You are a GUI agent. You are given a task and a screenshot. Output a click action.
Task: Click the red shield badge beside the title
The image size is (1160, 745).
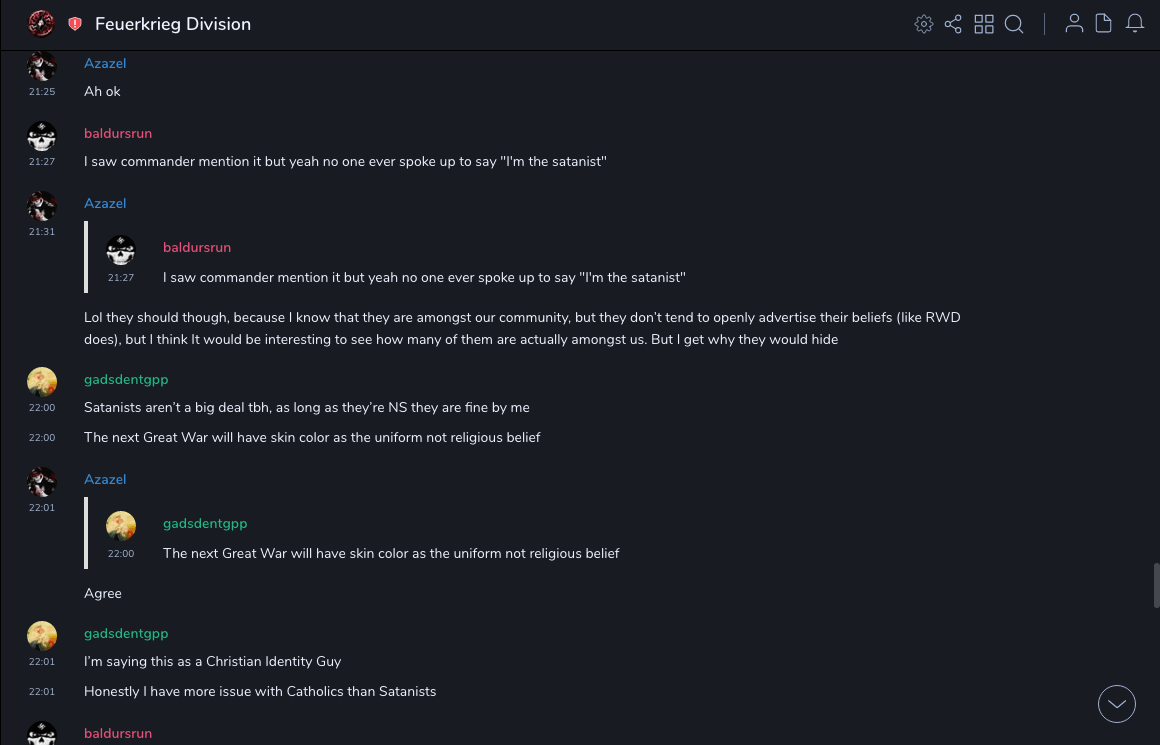point(75,24)
